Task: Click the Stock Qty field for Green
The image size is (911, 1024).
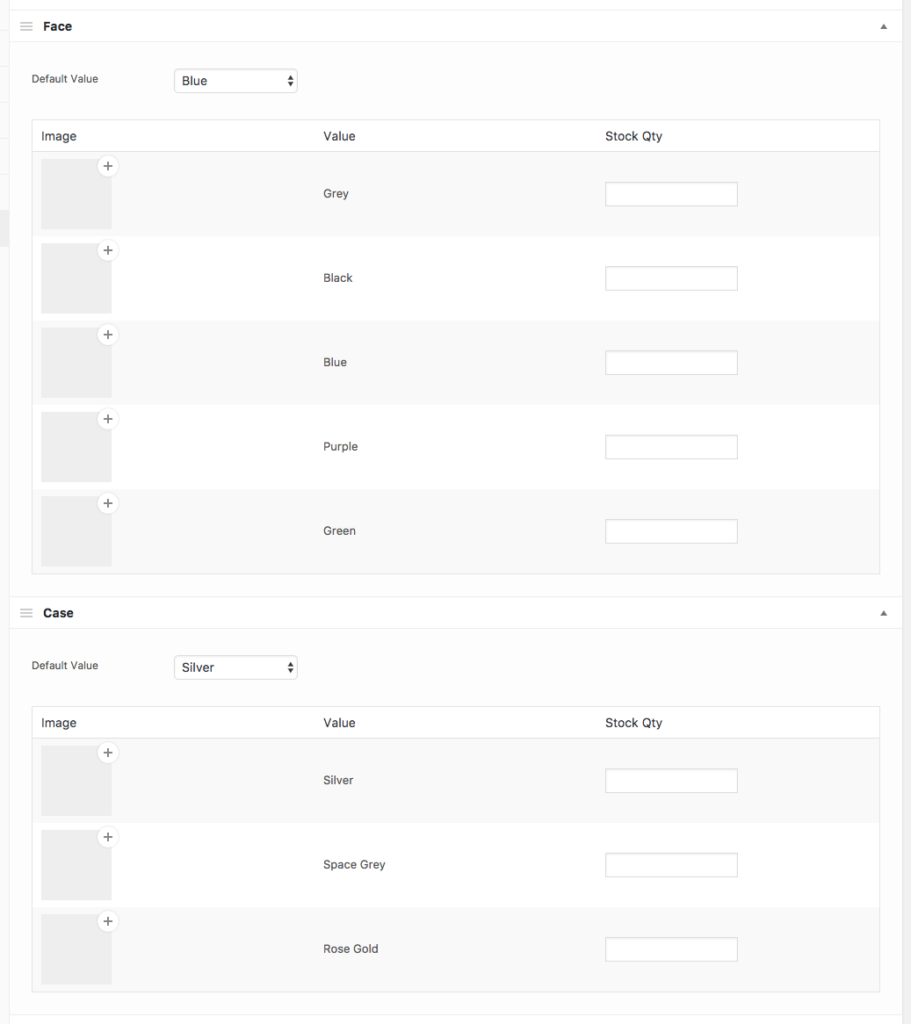Action: [x=671, y=530]
